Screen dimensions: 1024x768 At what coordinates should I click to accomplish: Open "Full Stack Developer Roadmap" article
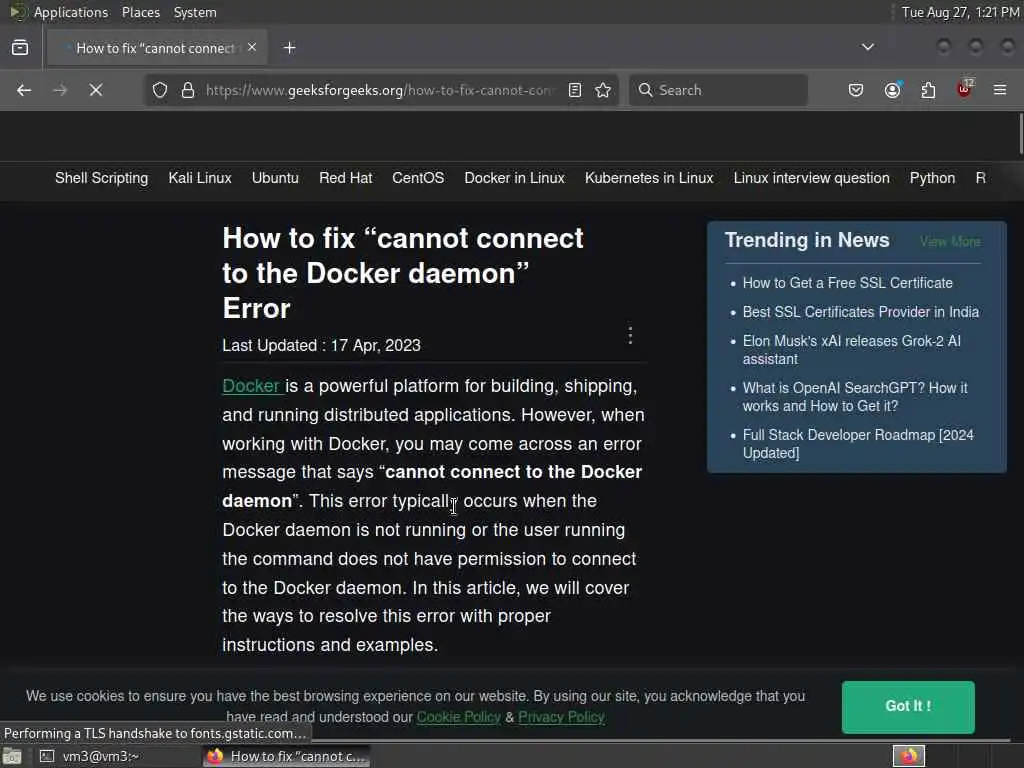click(x=858, y=444)
